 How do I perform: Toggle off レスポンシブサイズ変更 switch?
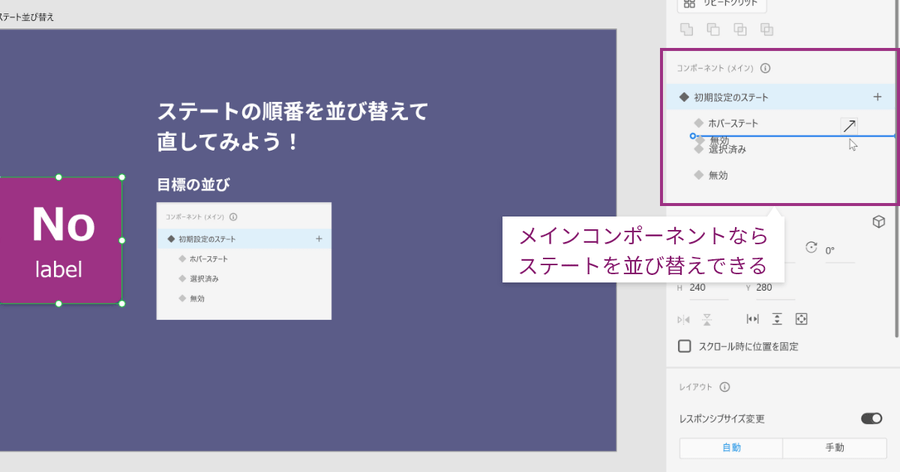click(x=871, y=419)
